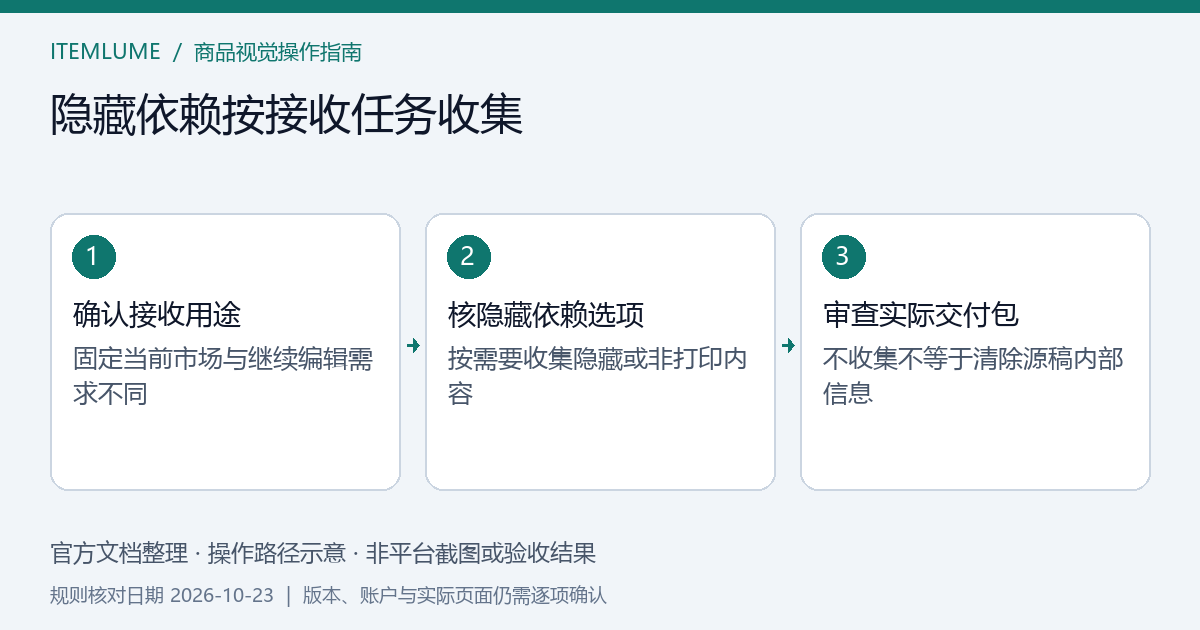Open the ITEMLUME breadcrumb link
The image size is (1200, 630).
(x=105, y=52)
